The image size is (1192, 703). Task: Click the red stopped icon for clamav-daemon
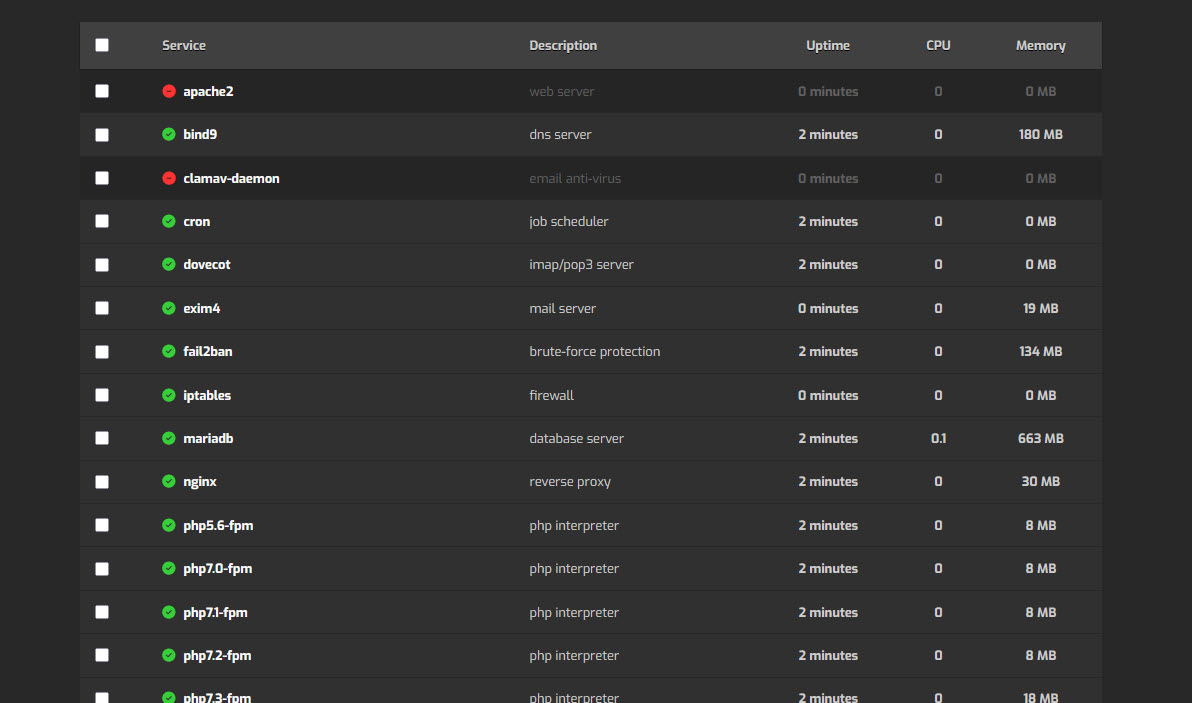click(x=169, y=179)
